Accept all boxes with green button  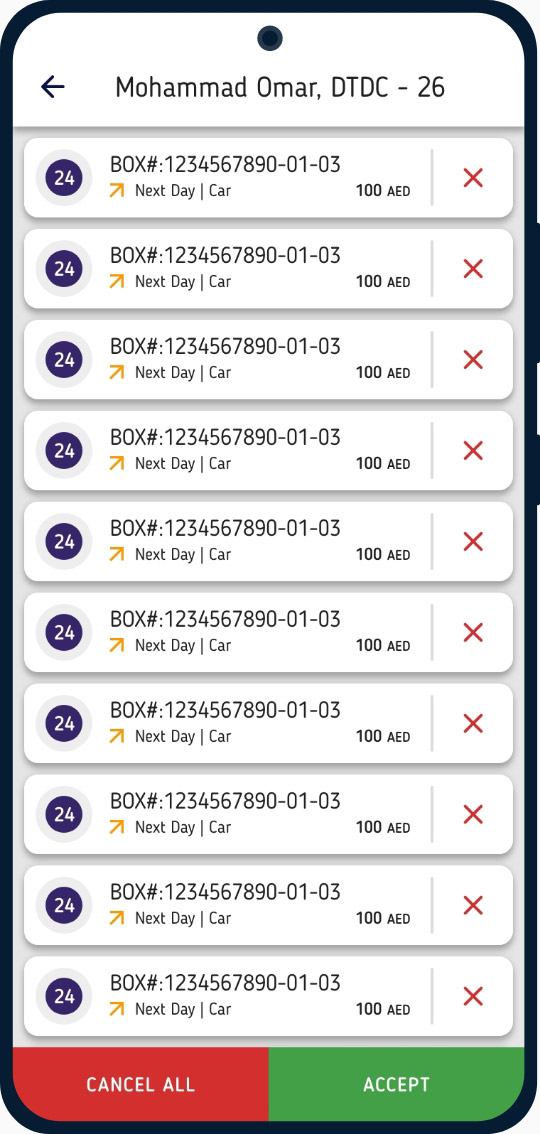(397, 1084)
